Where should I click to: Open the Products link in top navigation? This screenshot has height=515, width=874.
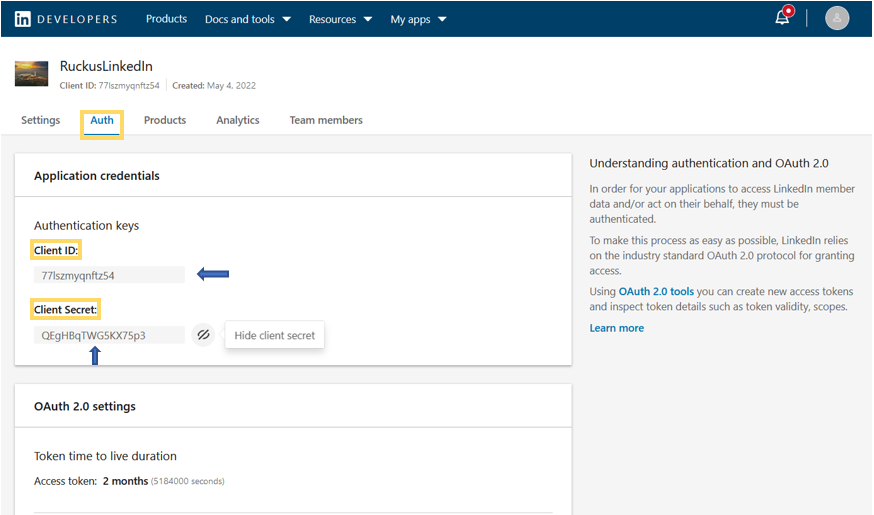[x=166, y=19]
